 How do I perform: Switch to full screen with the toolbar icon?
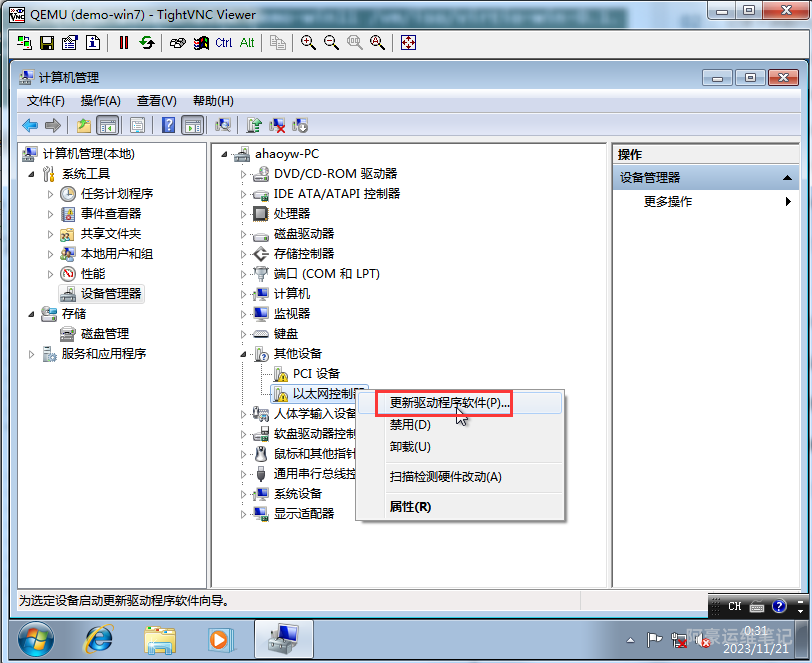[x=408, y=42]
